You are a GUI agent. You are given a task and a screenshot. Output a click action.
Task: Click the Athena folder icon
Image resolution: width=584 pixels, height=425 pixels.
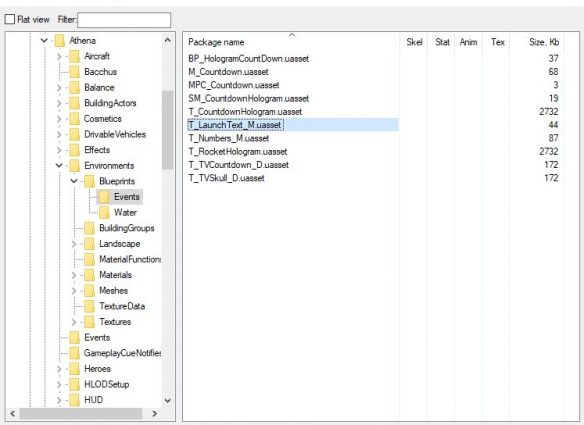(60, 41)
